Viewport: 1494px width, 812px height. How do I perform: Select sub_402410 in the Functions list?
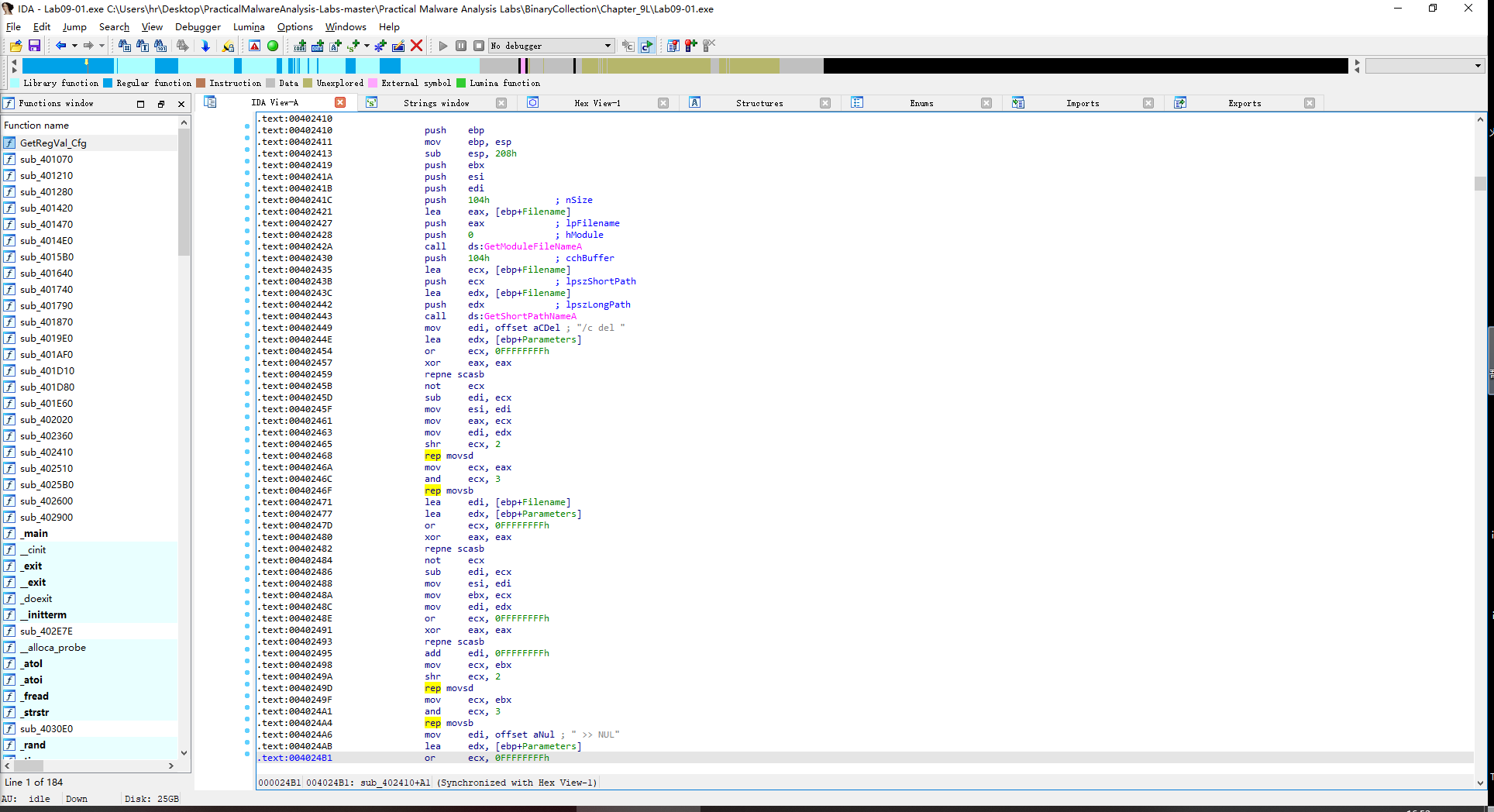46,452
